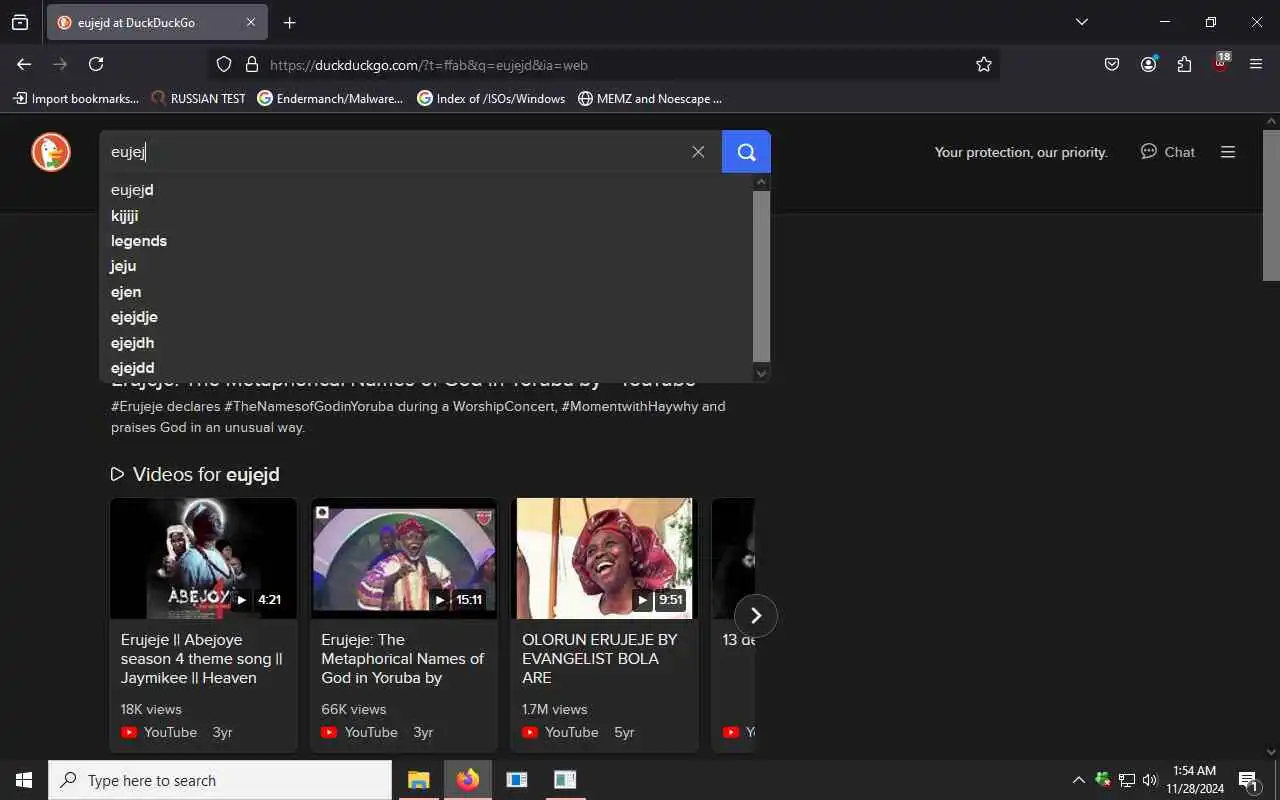Open a new tab
This screenshot has width=1280, height=800.
point(289,22)
